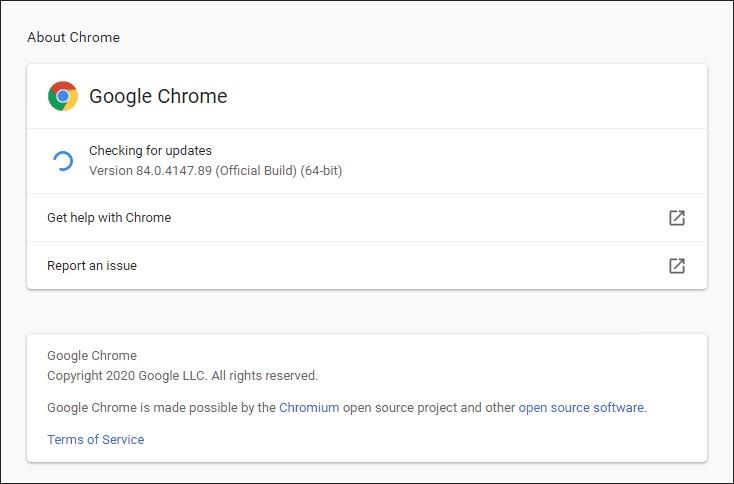This screenshot has height=484, width=734.
Task: Click the Google Chrome logo icon
Action: tap(63, 96)
